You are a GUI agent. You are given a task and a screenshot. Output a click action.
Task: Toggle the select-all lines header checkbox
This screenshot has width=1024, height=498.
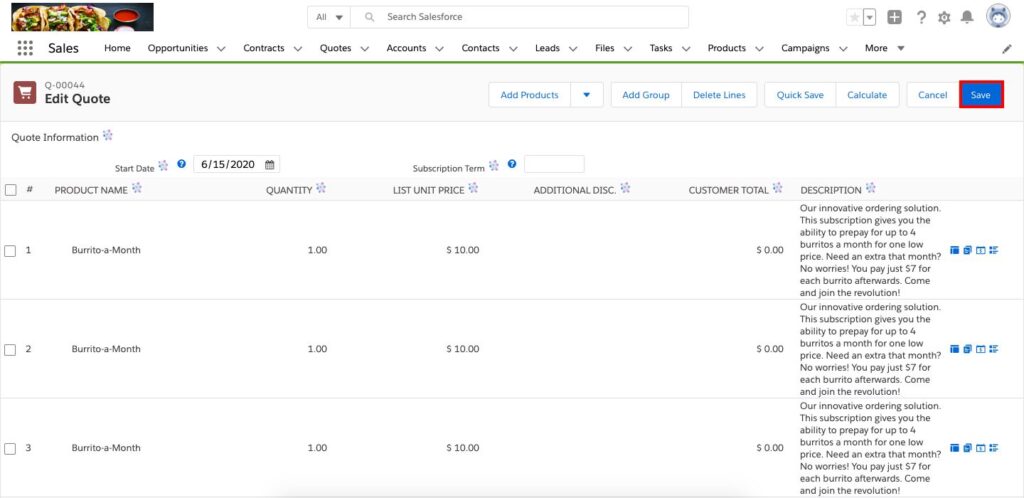coord(10,190)
